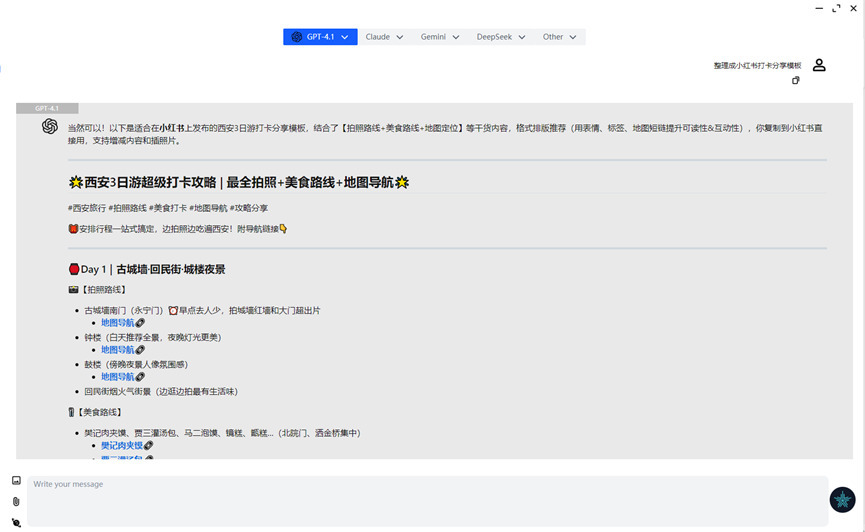This screenshot has width=865, height=532.
Task: Open 地图导航 link under 古城墙南门
Action: [118, 323]
